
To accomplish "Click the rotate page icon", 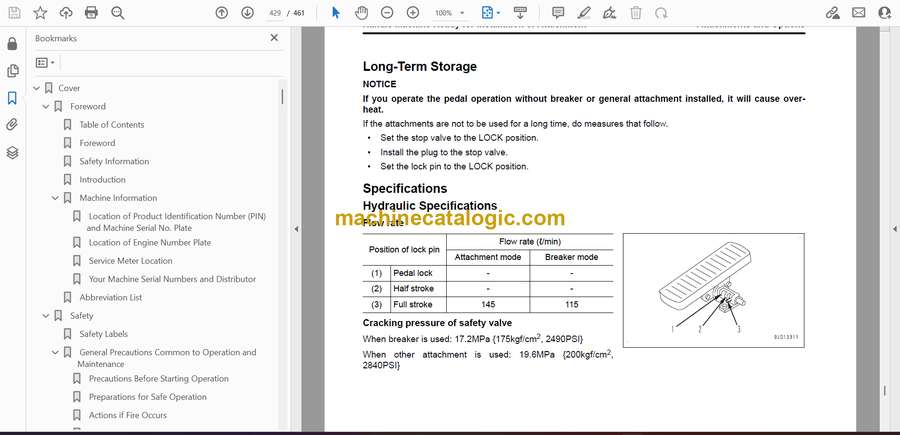I will pyautogui.click(x=661, y=13).
